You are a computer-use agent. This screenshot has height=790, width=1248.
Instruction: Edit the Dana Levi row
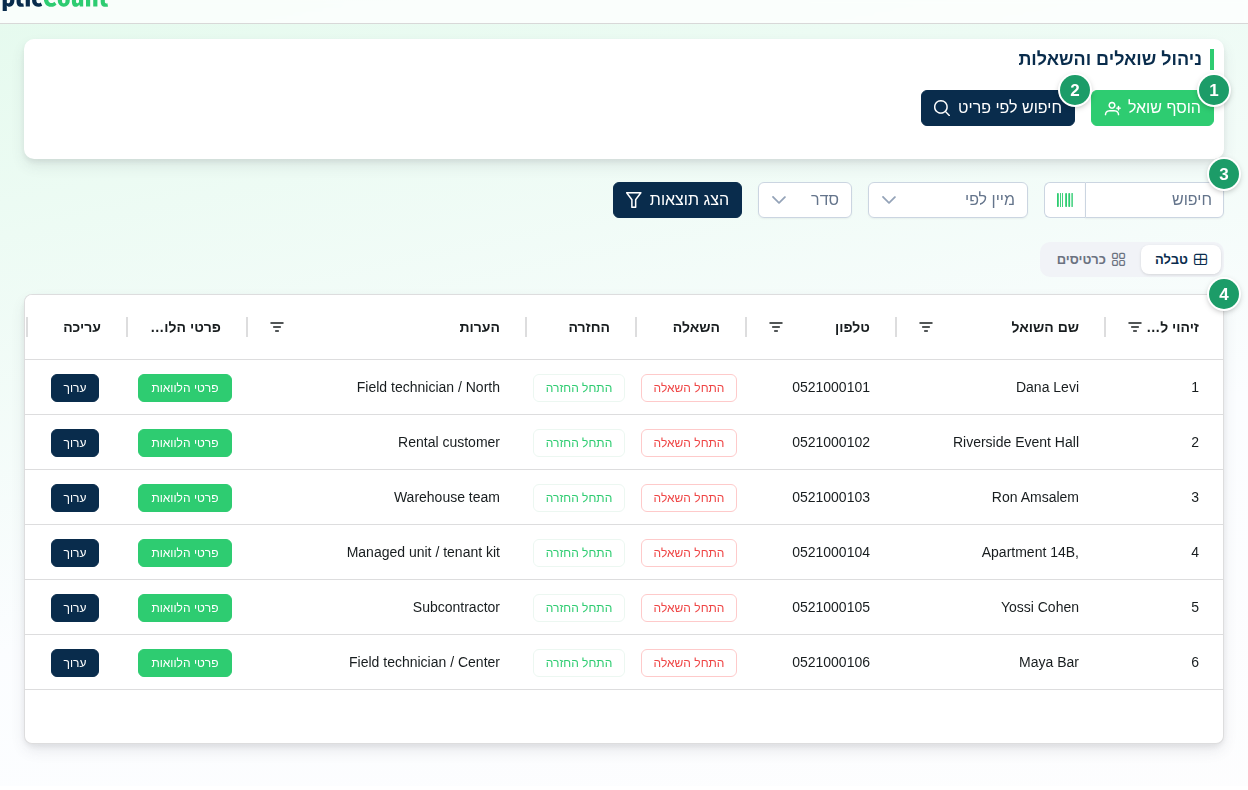tap(75, 388)
